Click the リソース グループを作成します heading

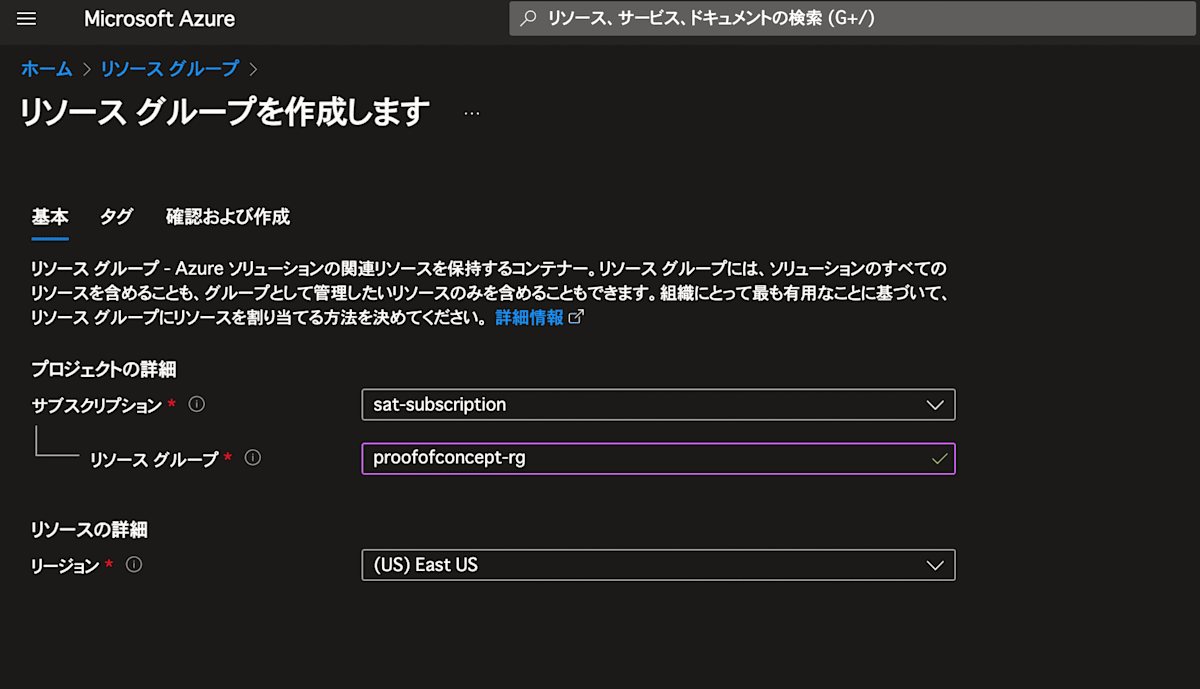[x=225, y=112]
